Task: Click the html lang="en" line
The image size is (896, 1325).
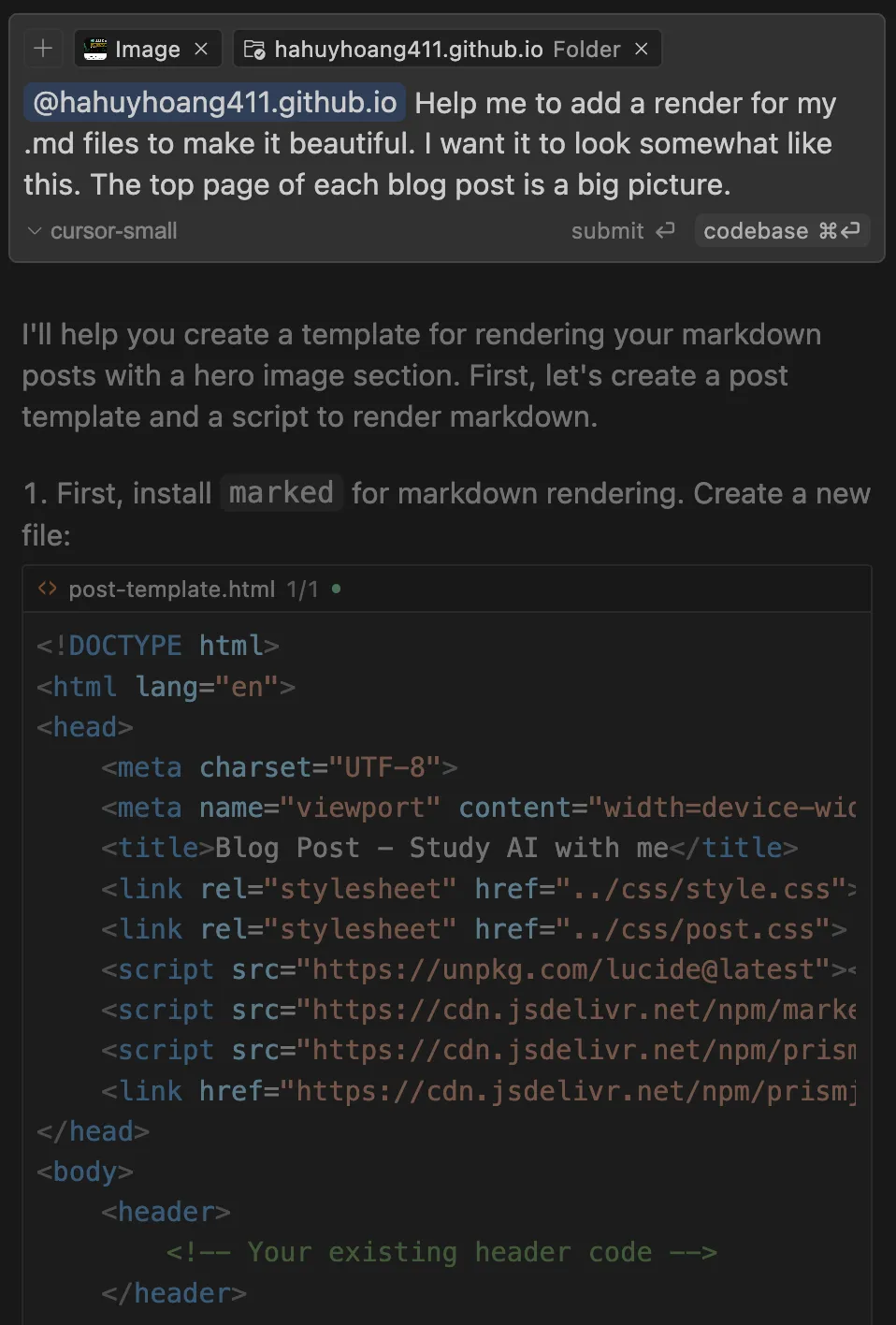Action: coord(166,687)
